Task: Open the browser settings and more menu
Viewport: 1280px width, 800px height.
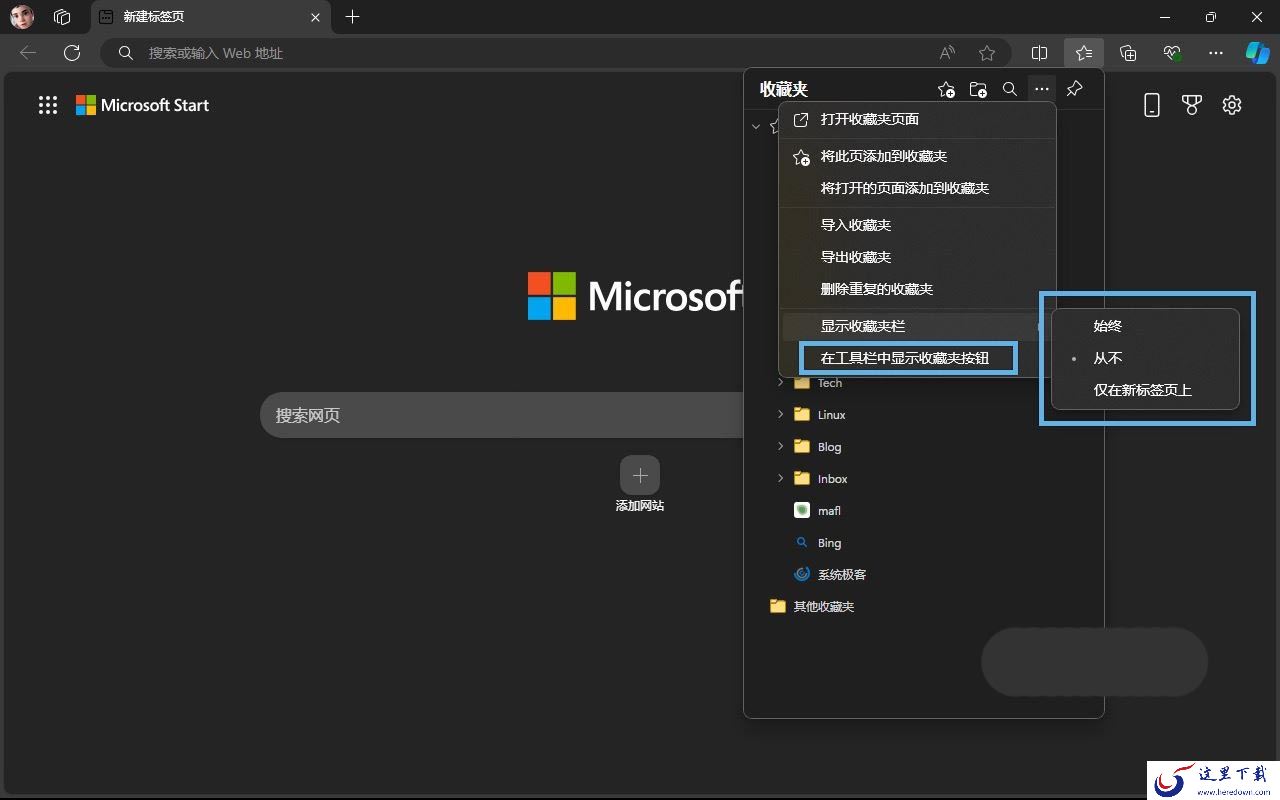Action: click(x=1216, y=53)
